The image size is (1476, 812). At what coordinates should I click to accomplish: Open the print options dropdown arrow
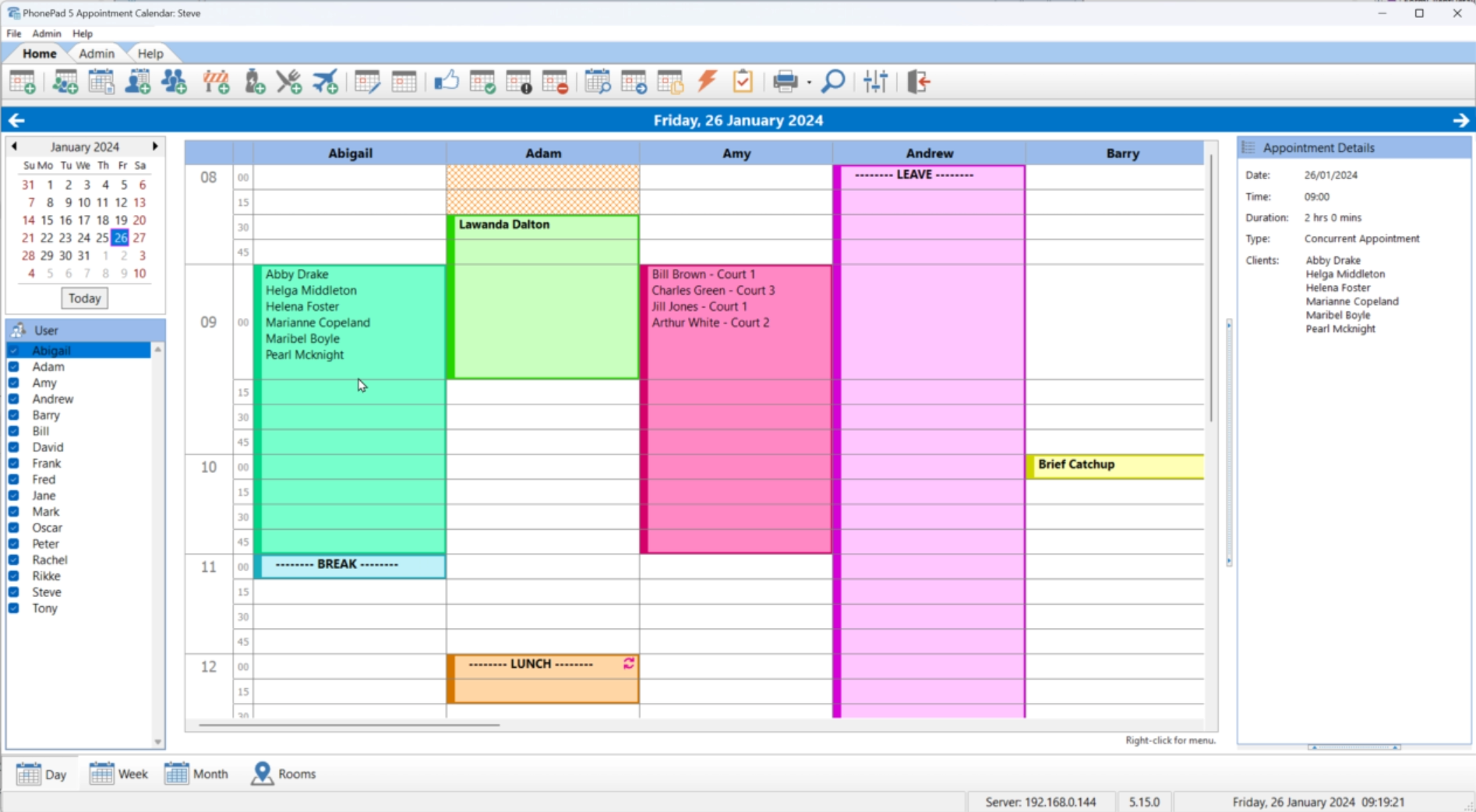[808, 83]
